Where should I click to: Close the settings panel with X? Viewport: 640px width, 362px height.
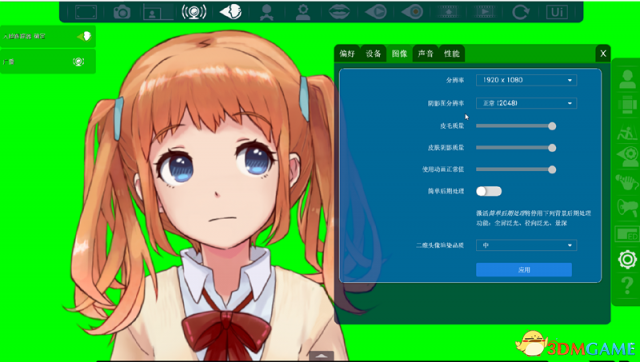tap(603, 53)
